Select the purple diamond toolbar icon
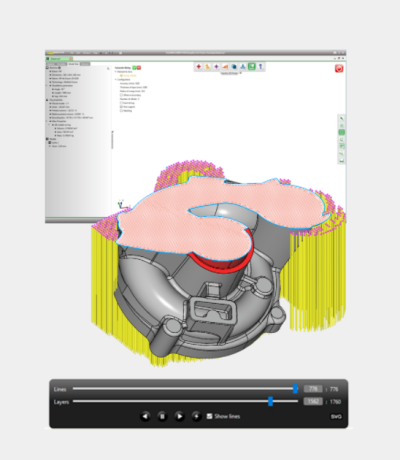The height and width of the screenshot is (460, 400). 216,66
